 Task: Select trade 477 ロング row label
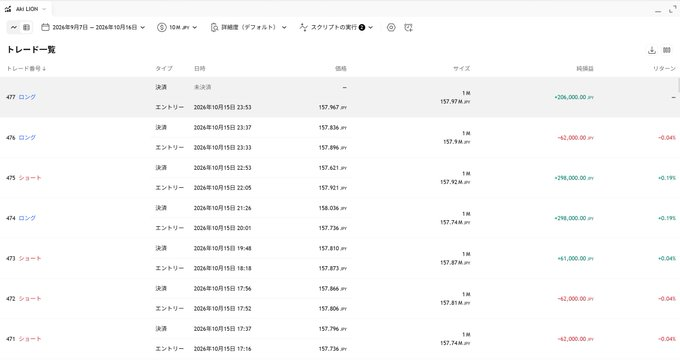[21, 97]
